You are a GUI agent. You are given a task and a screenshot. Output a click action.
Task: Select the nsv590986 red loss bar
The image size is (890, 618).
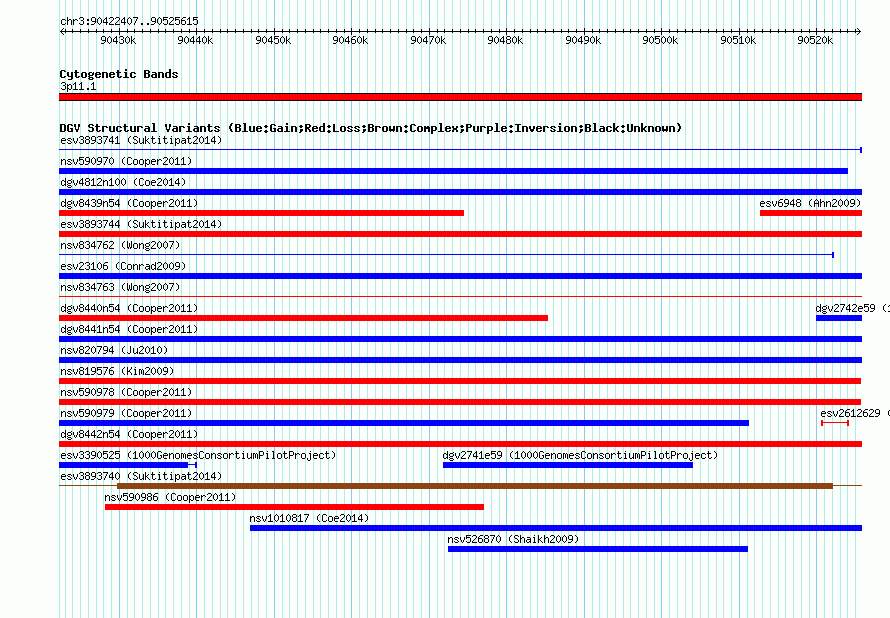coord(295,507)
